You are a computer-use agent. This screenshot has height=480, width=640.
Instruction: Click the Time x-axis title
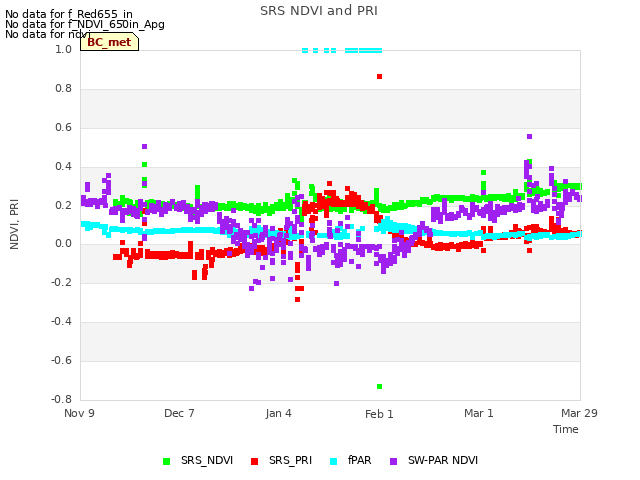566,429
